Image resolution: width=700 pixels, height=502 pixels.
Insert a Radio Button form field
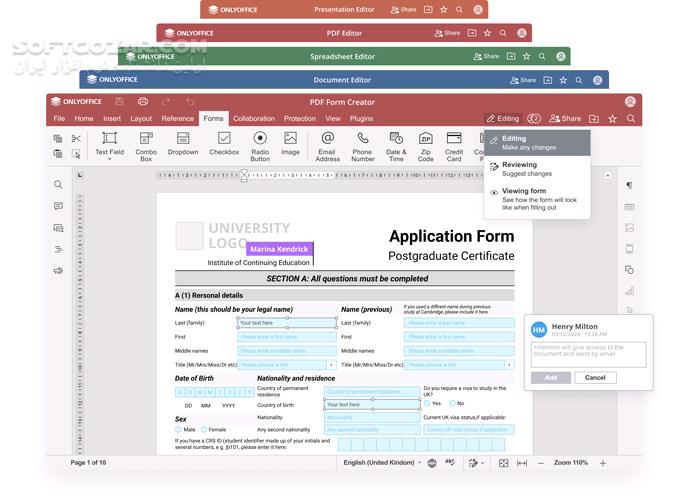pos(260,146)
